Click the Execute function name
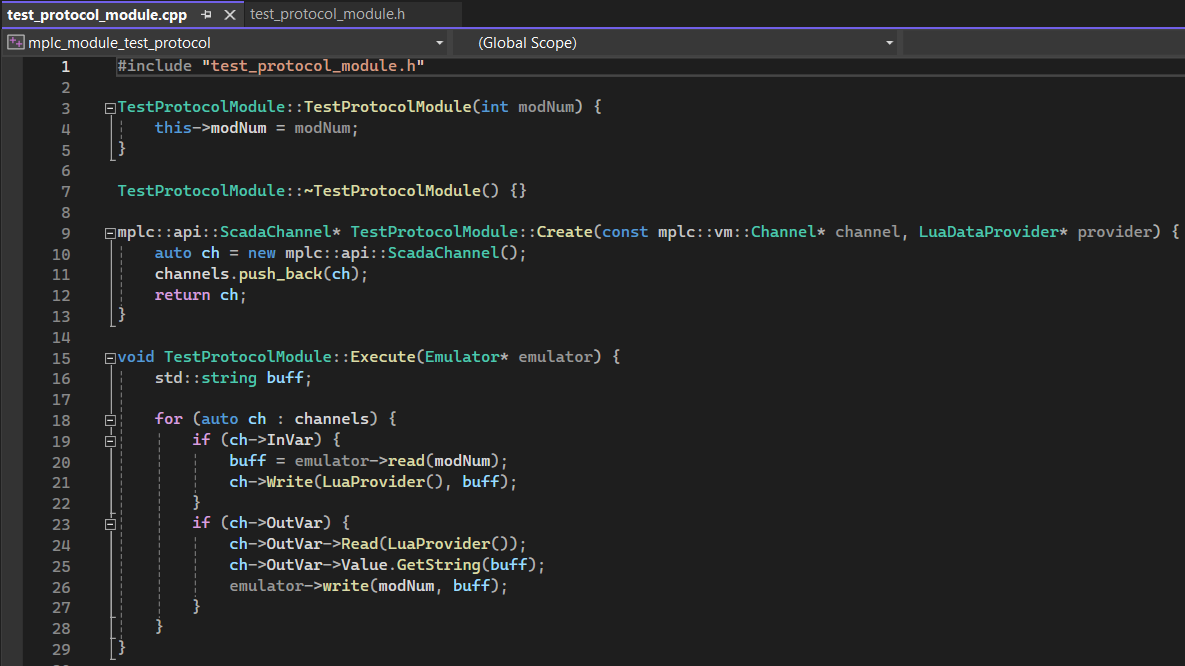This screenshot has height=666, width=1185. coord(382,356)
